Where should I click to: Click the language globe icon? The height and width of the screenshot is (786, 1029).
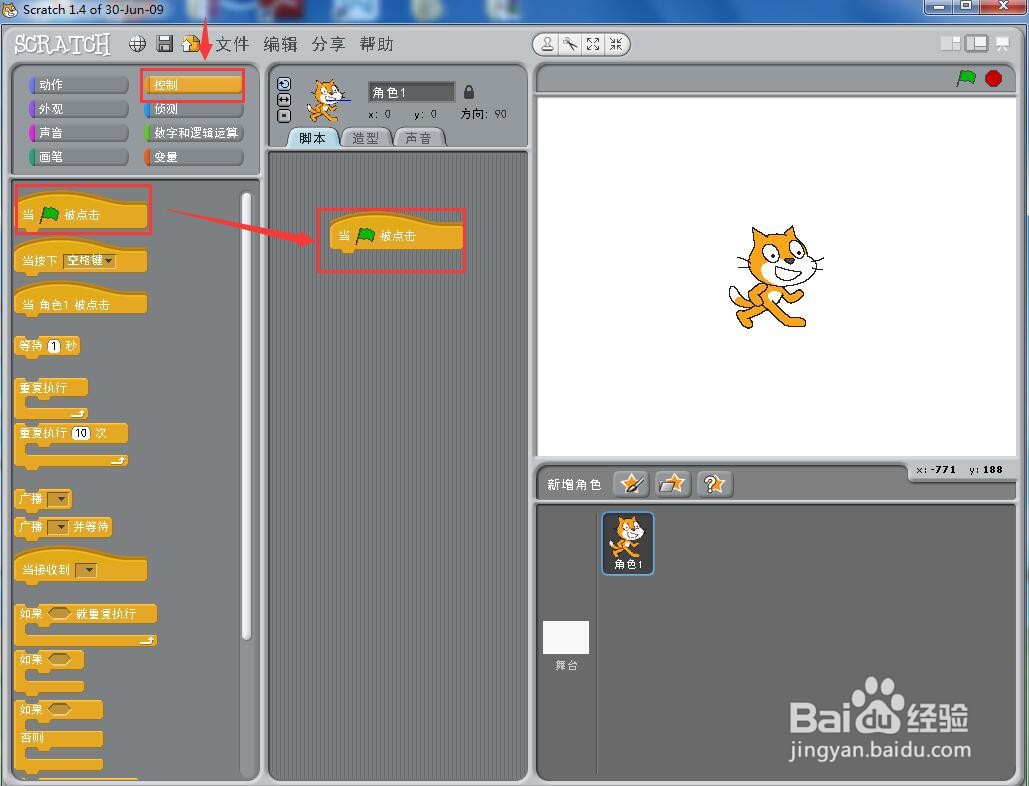pos(137,44)
